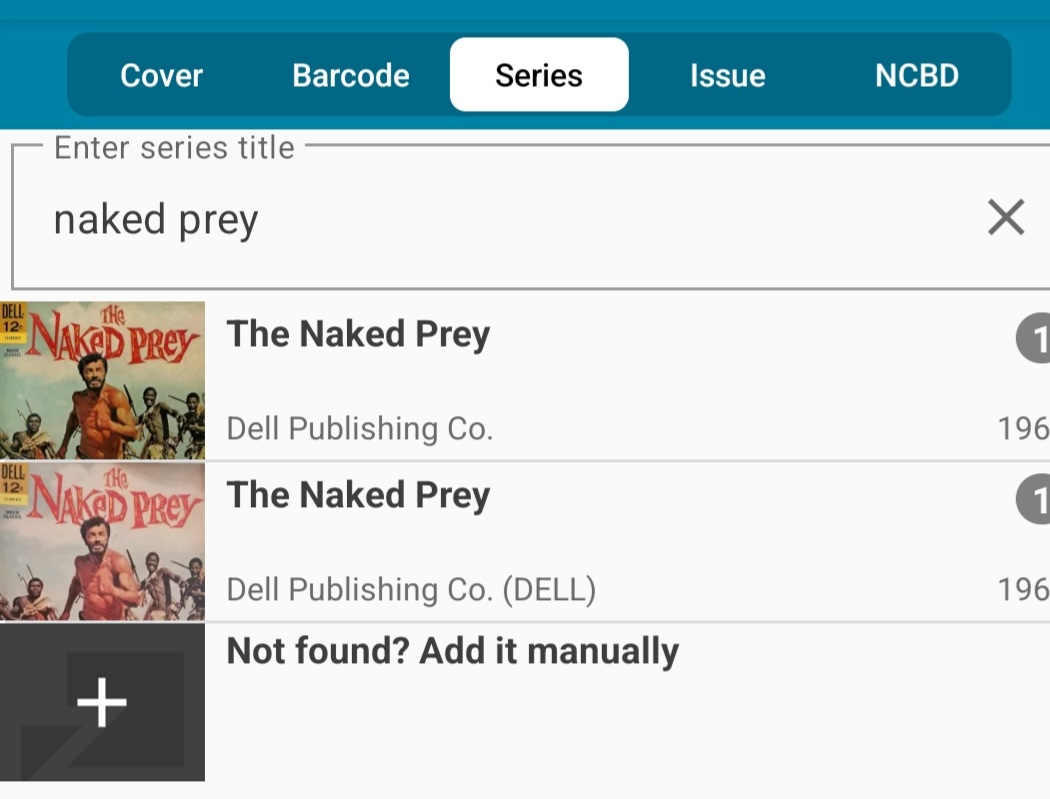
Task: Select the Series tab
Action: click(x=539, y=74)
